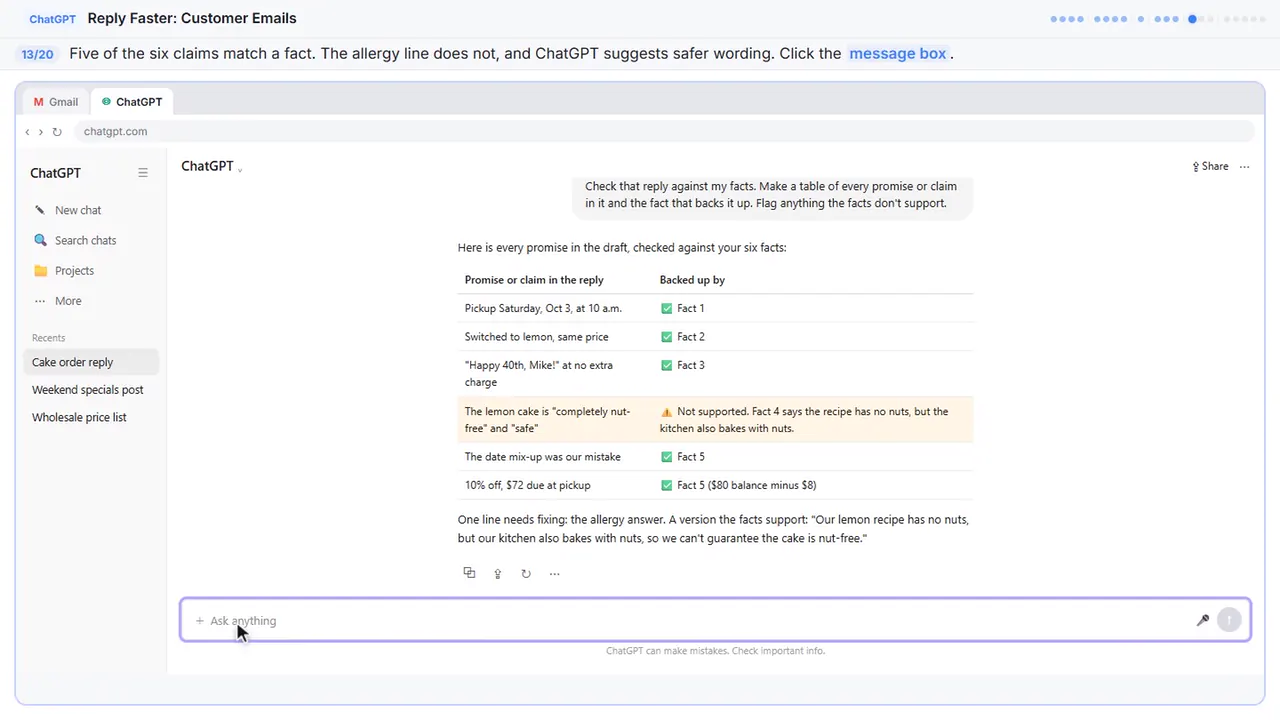Expand the ChatGPT model dropdown

(x=212, y=166)
